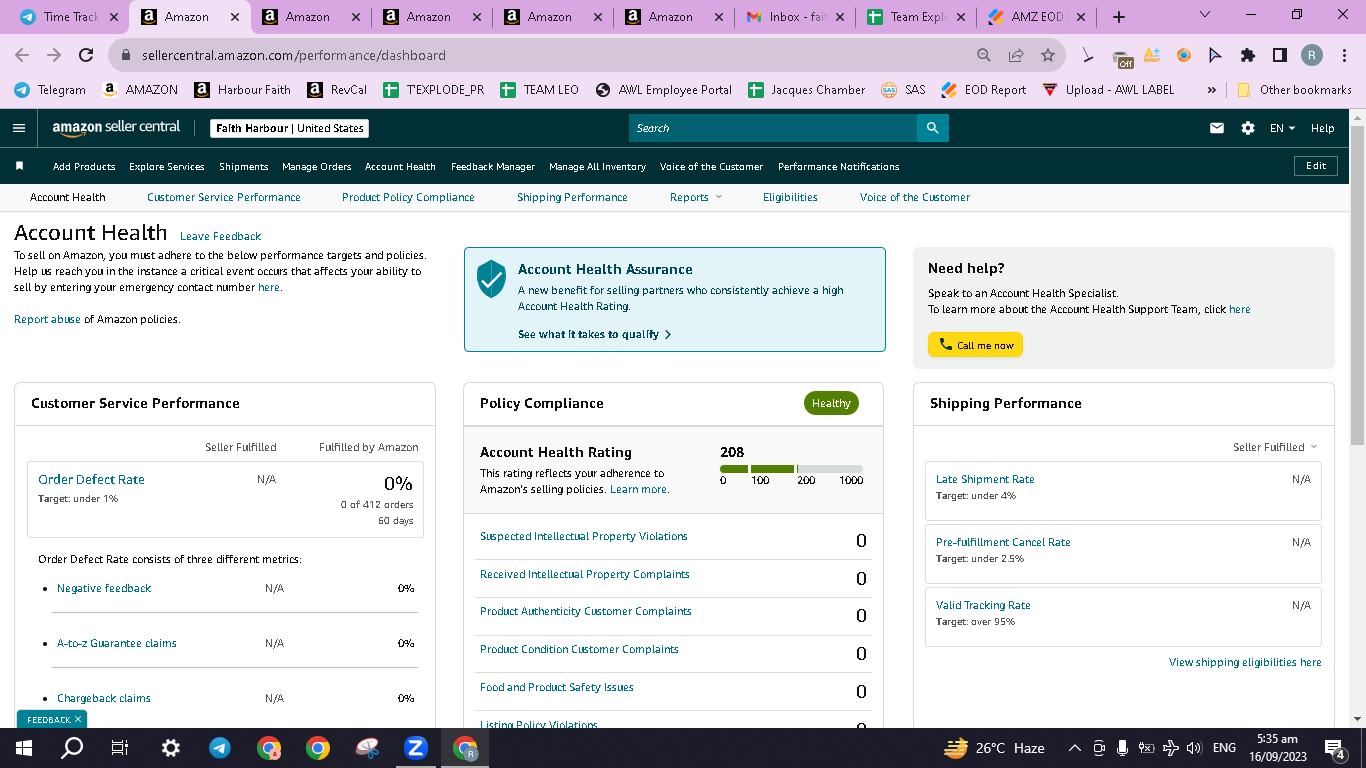Image resolution: width=1366 pixels, height=768 pixels.
Task: Open the A-to-z Guarantee claims link
Action: point(117,643)
